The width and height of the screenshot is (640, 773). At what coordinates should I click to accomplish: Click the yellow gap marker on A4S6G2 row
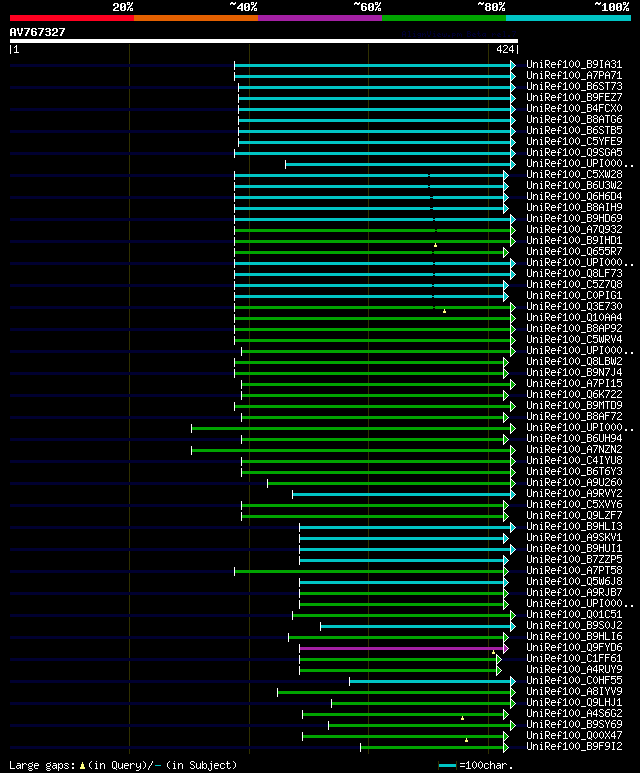click(x=462, y=718)
